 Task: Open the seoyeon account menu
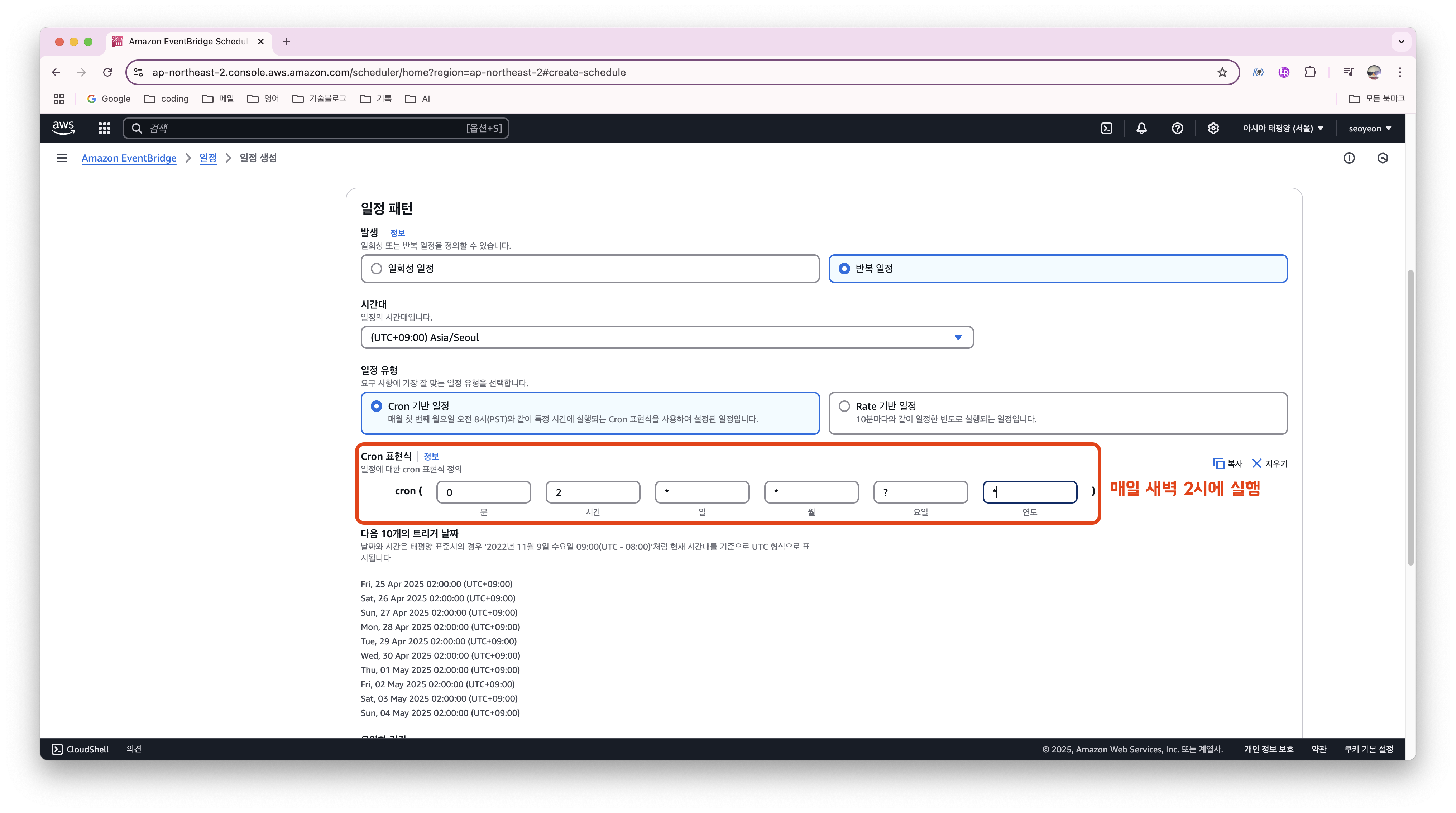tap(1370, 128)
